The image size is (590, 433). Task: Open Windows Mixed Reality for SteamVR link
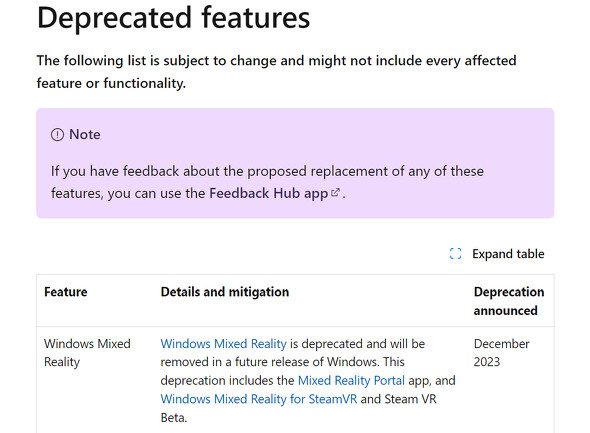(x=259, y=399)
